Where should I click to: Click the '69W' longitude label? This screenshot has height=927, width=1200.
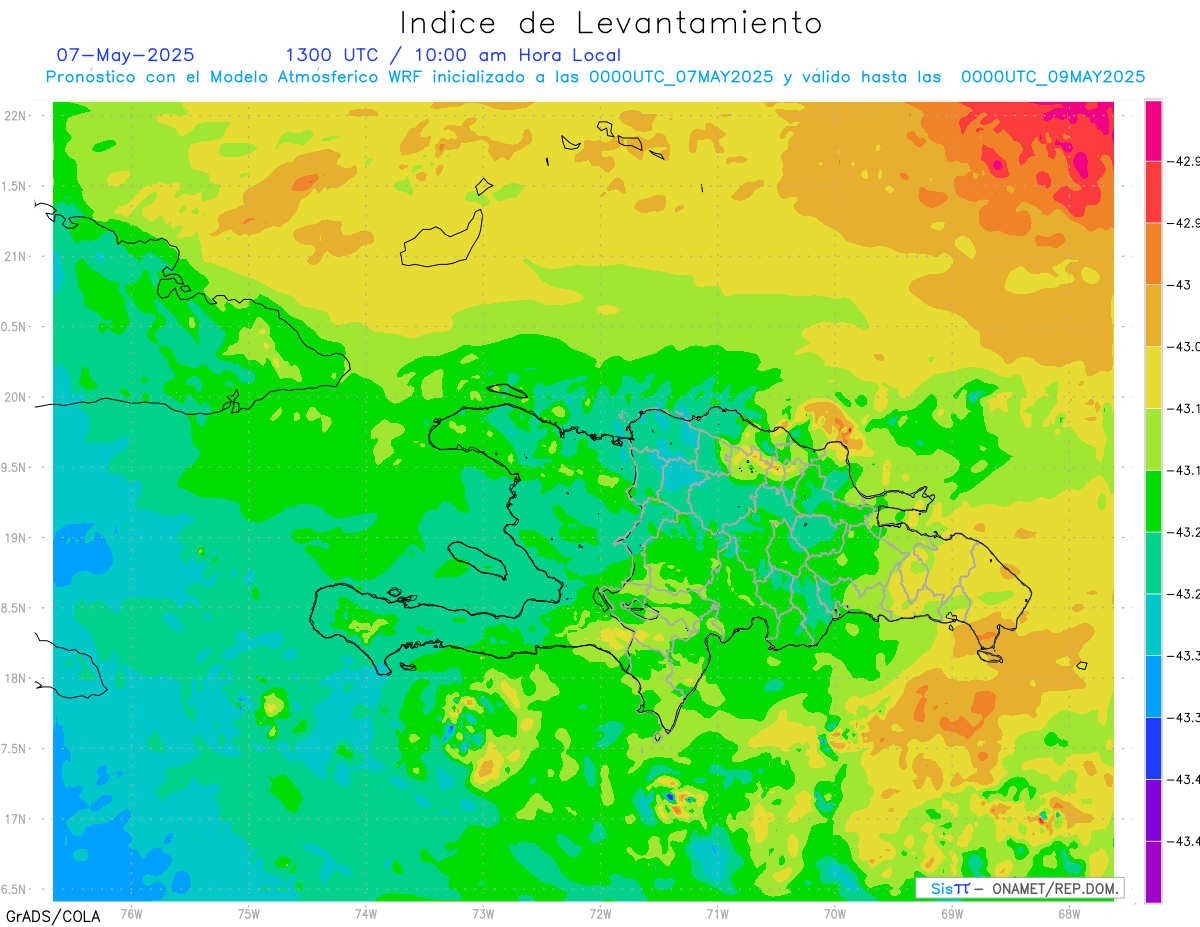click(x=952, y=913)
